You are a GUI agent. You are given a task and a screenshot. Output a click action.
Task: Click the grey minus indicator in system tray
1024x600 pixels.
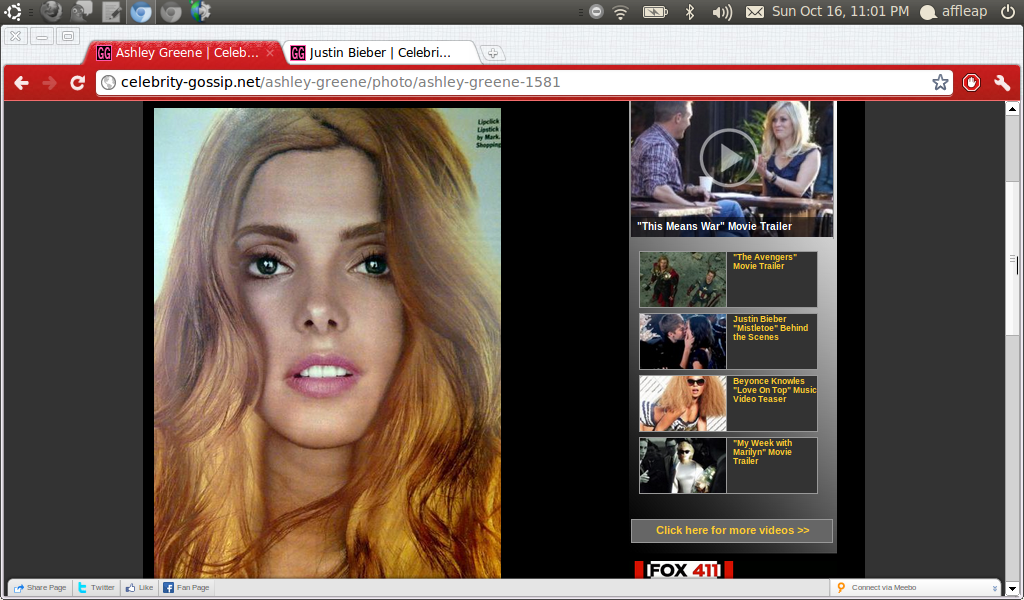coord(596,11)
